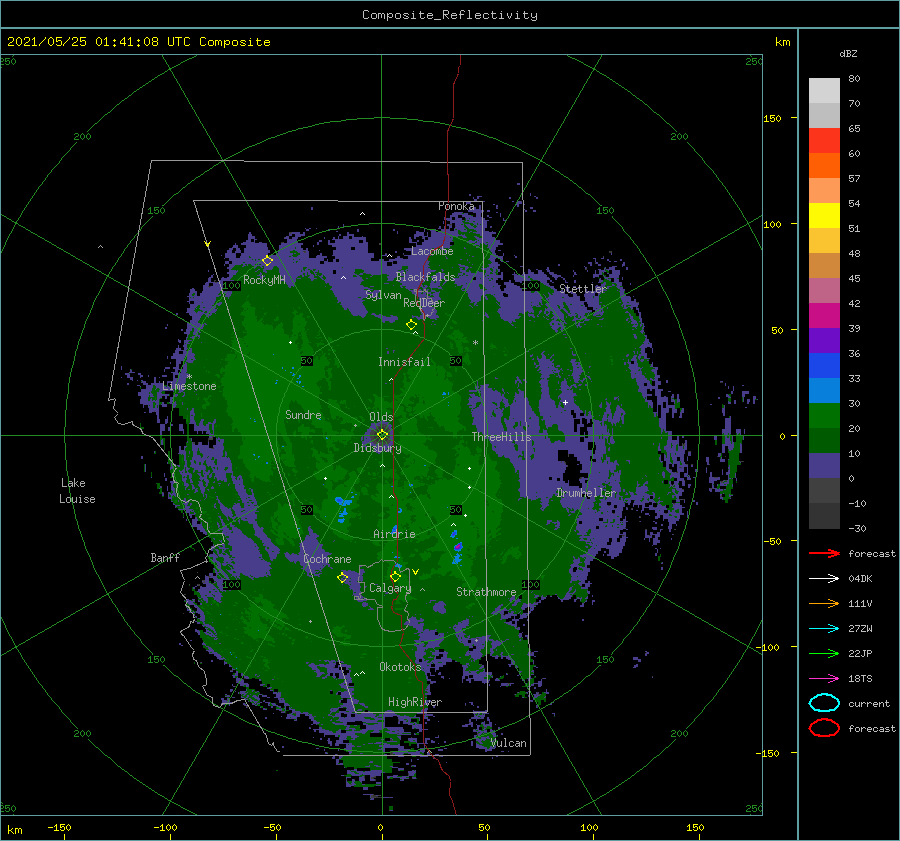This screenshot has height=841, width=900.
Task: Click the blue echo cluster southwest of Didsbury
Action: [343, 507]
